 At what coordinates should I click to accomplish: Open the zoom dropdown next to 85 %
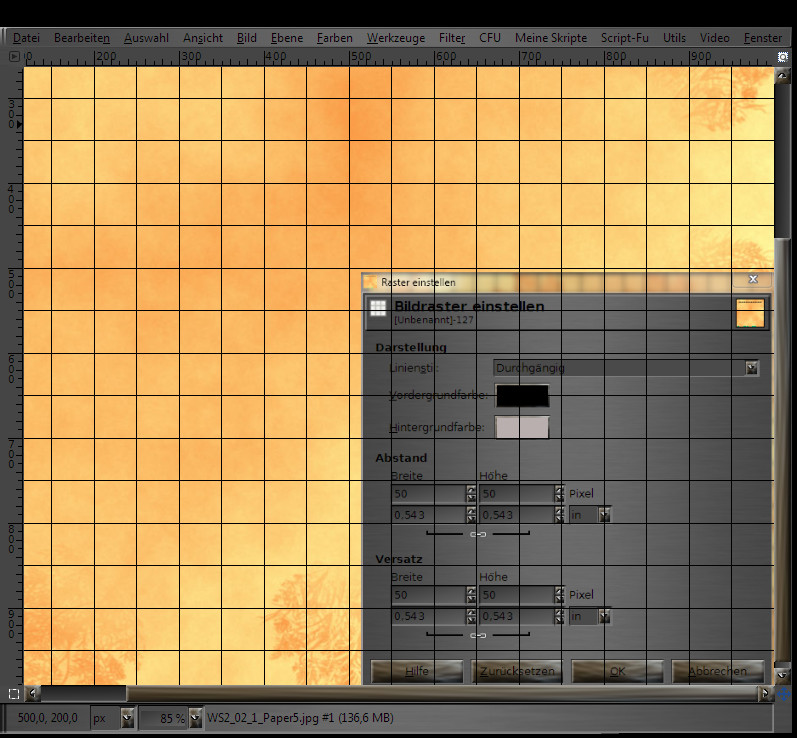click(195, 718)
